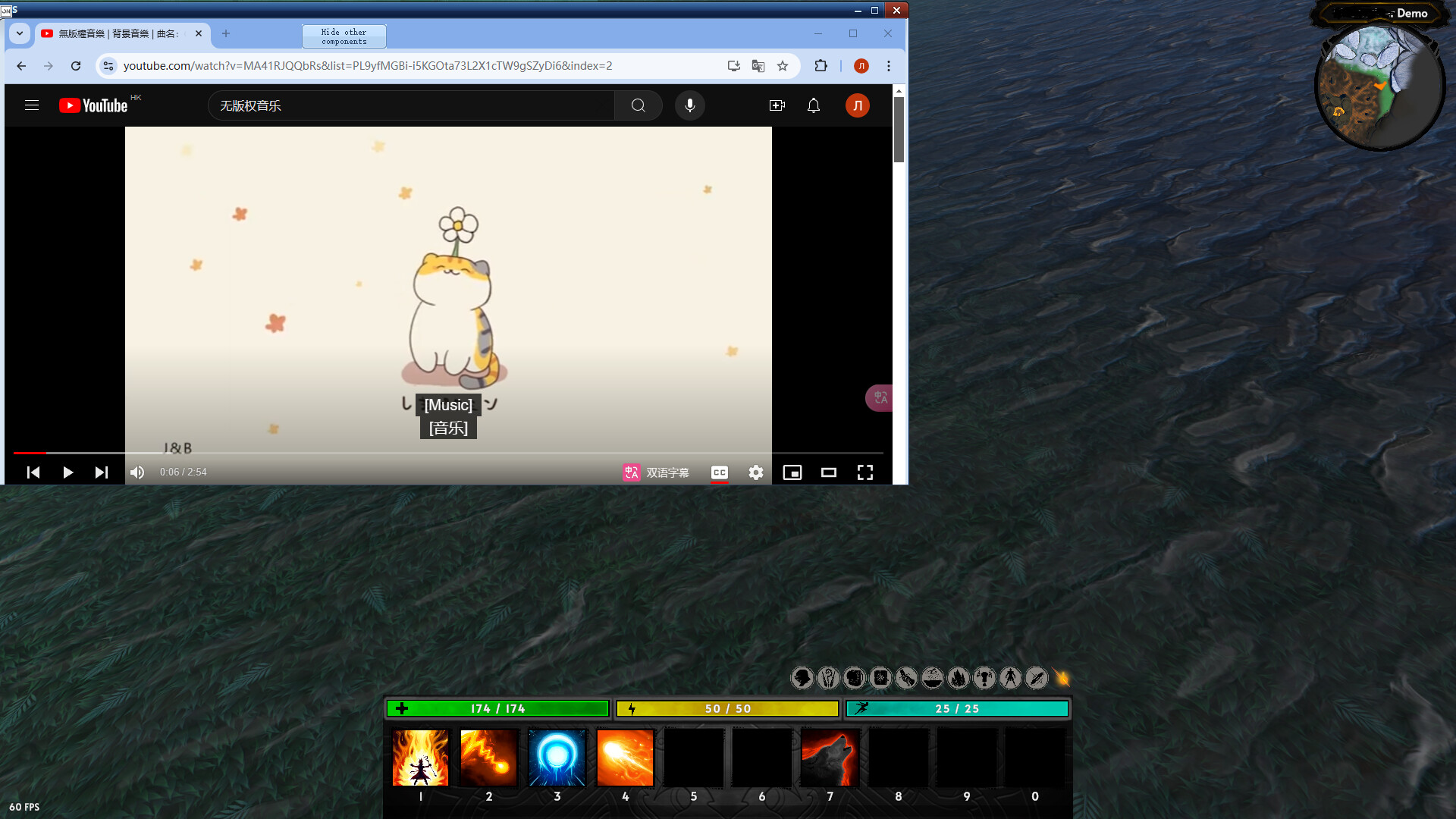Go to previous video in playlist
1456x819 pixels.
(33, 472)
